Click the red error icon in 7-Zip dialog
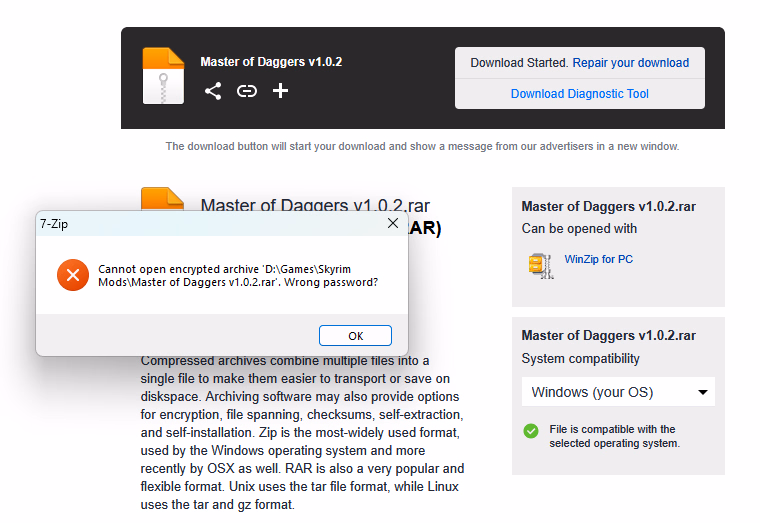Image resolution: width=760 pixels, height=523 pixels. coord(72,274)
